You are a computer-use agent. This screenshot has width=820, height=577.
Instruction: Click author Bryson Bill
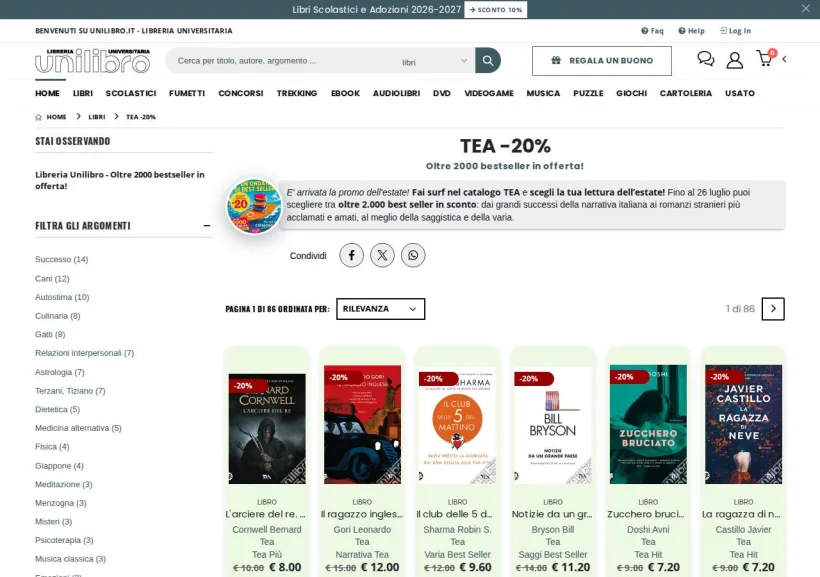click(x=553, y=530)
